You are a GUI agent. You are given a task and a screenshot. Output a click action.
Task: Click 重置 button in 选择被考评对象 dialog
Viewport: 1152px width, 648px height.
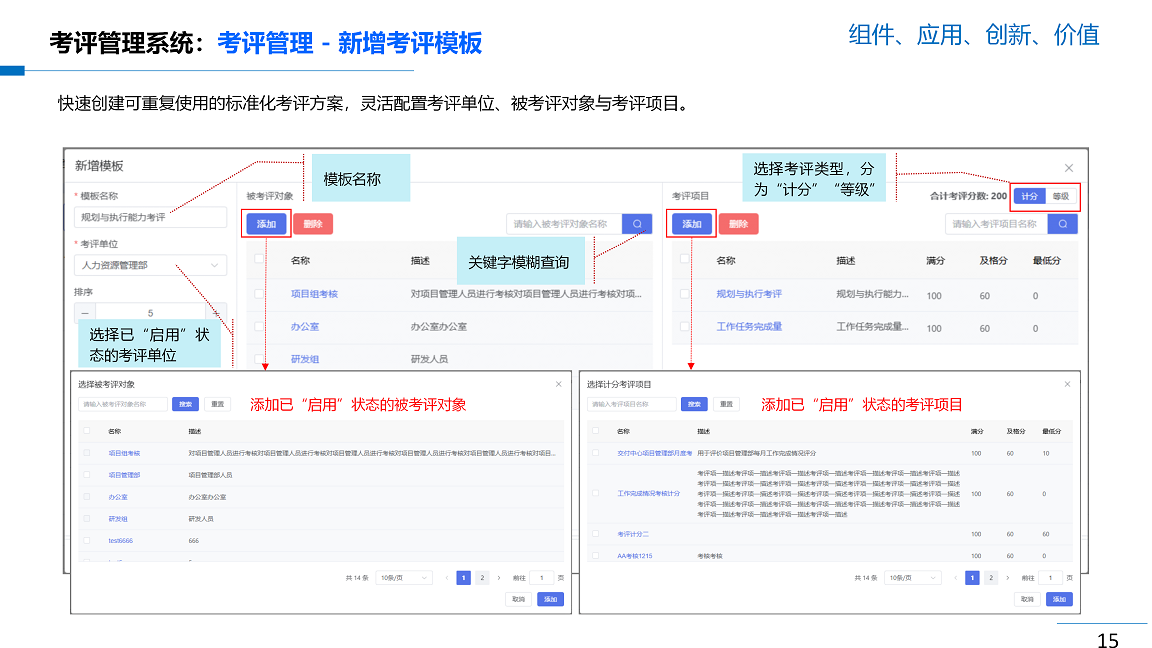[x=217, y=404]
